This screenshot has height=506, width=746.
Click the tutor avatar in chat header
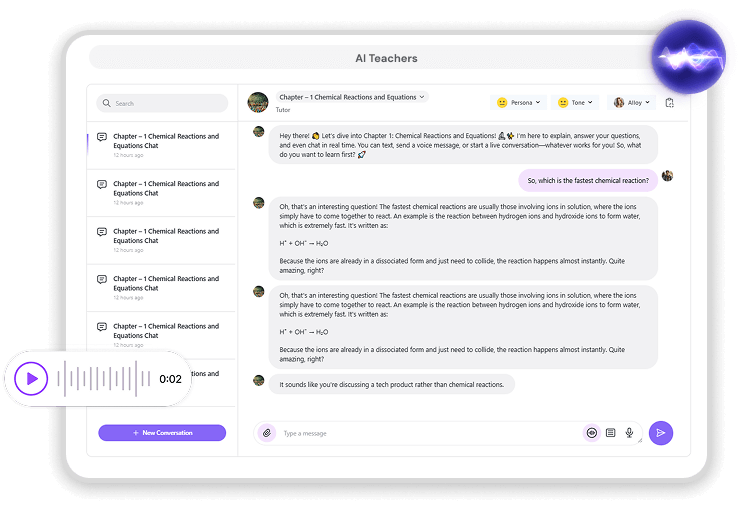(258, 102)
